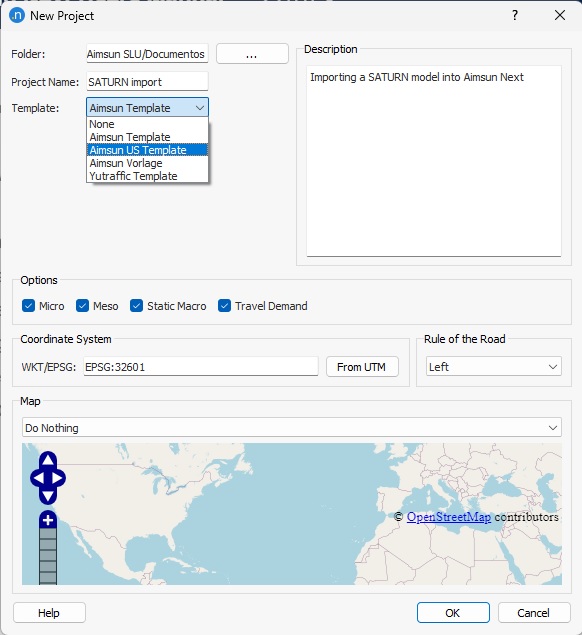Click the Folder path field

[147, 53]
